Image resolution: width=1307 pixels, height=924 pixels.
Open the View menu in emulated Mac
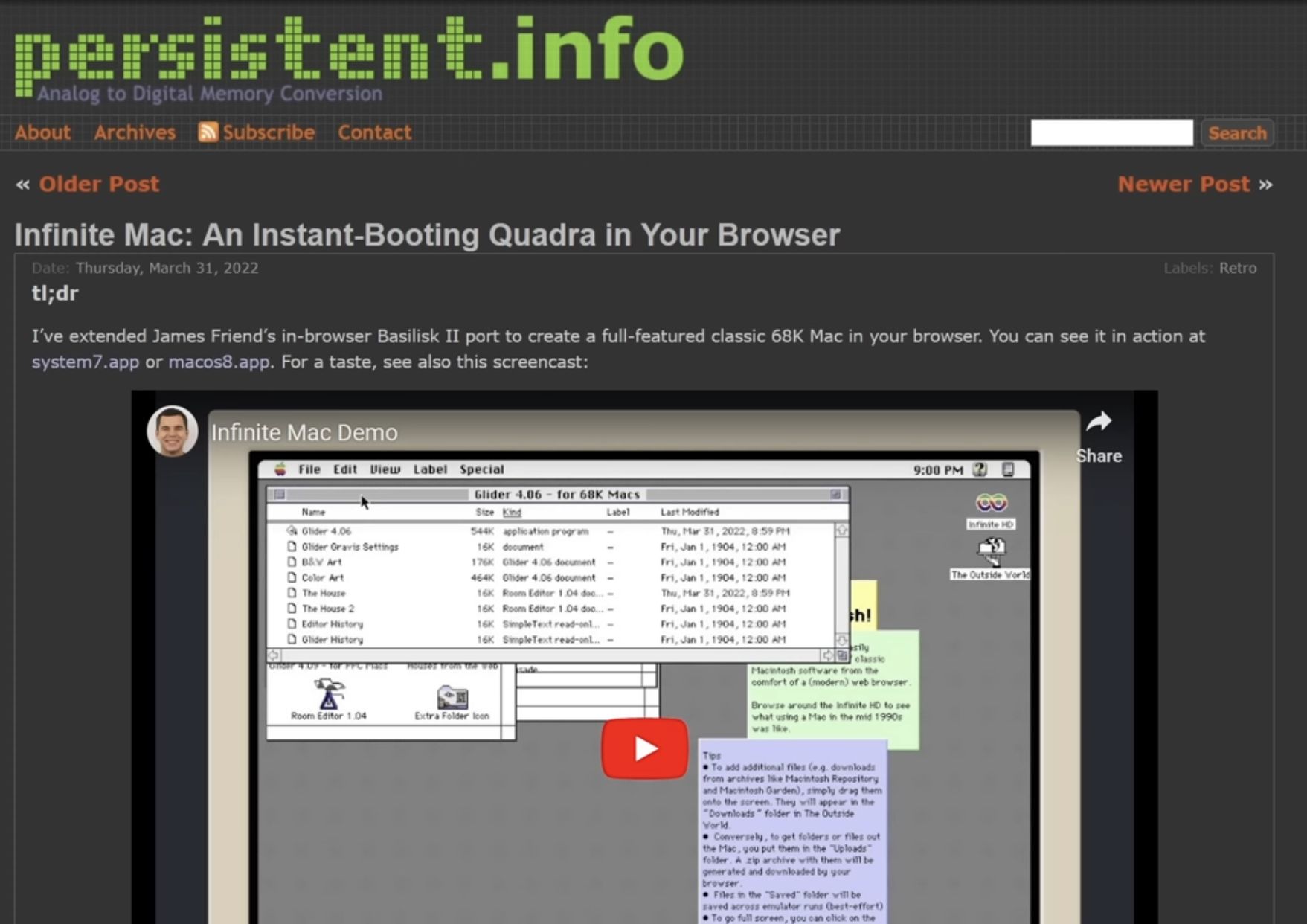[385, 469]
